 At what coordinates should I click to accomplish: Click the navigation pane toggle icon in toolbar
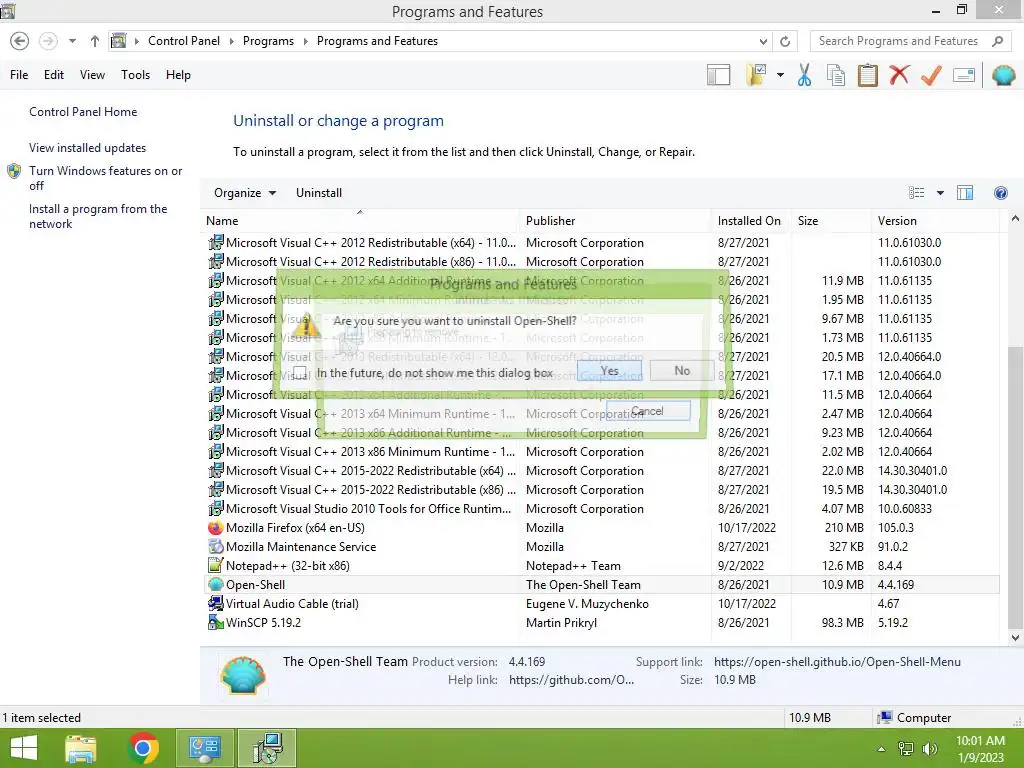[x=718, y=75]
